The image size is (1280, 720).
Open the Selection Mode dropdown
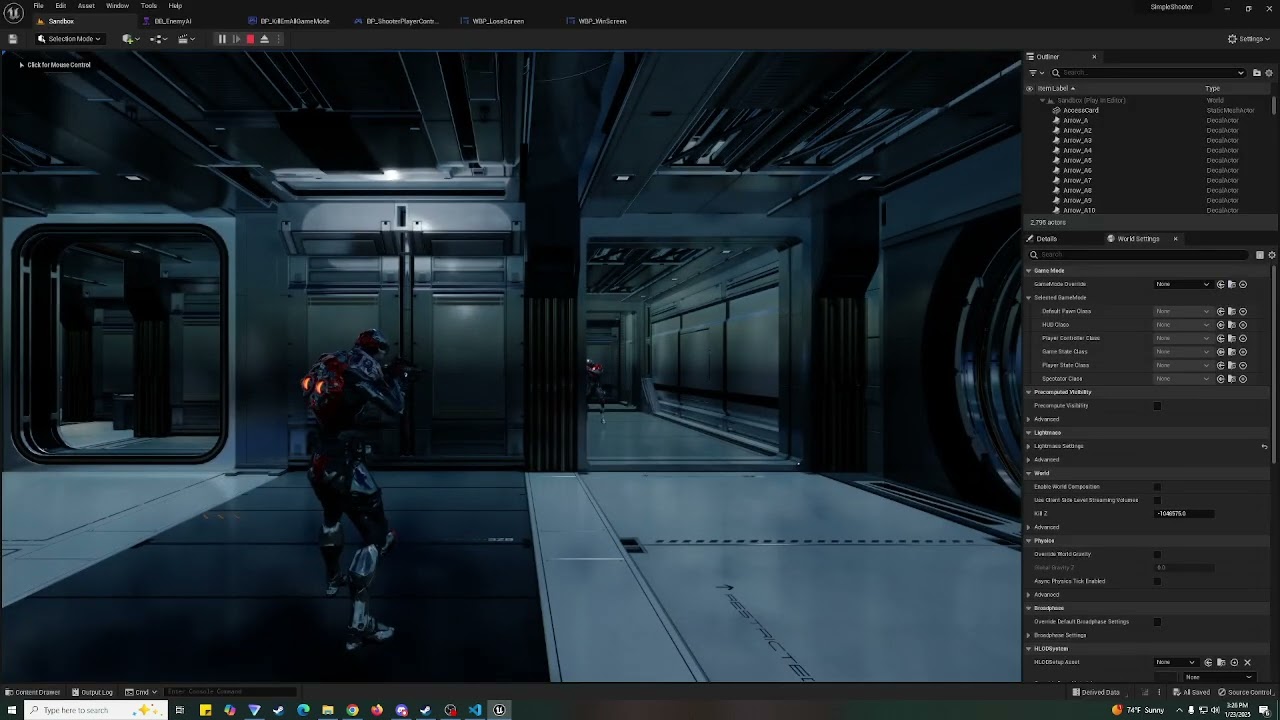tap(69, 39)
